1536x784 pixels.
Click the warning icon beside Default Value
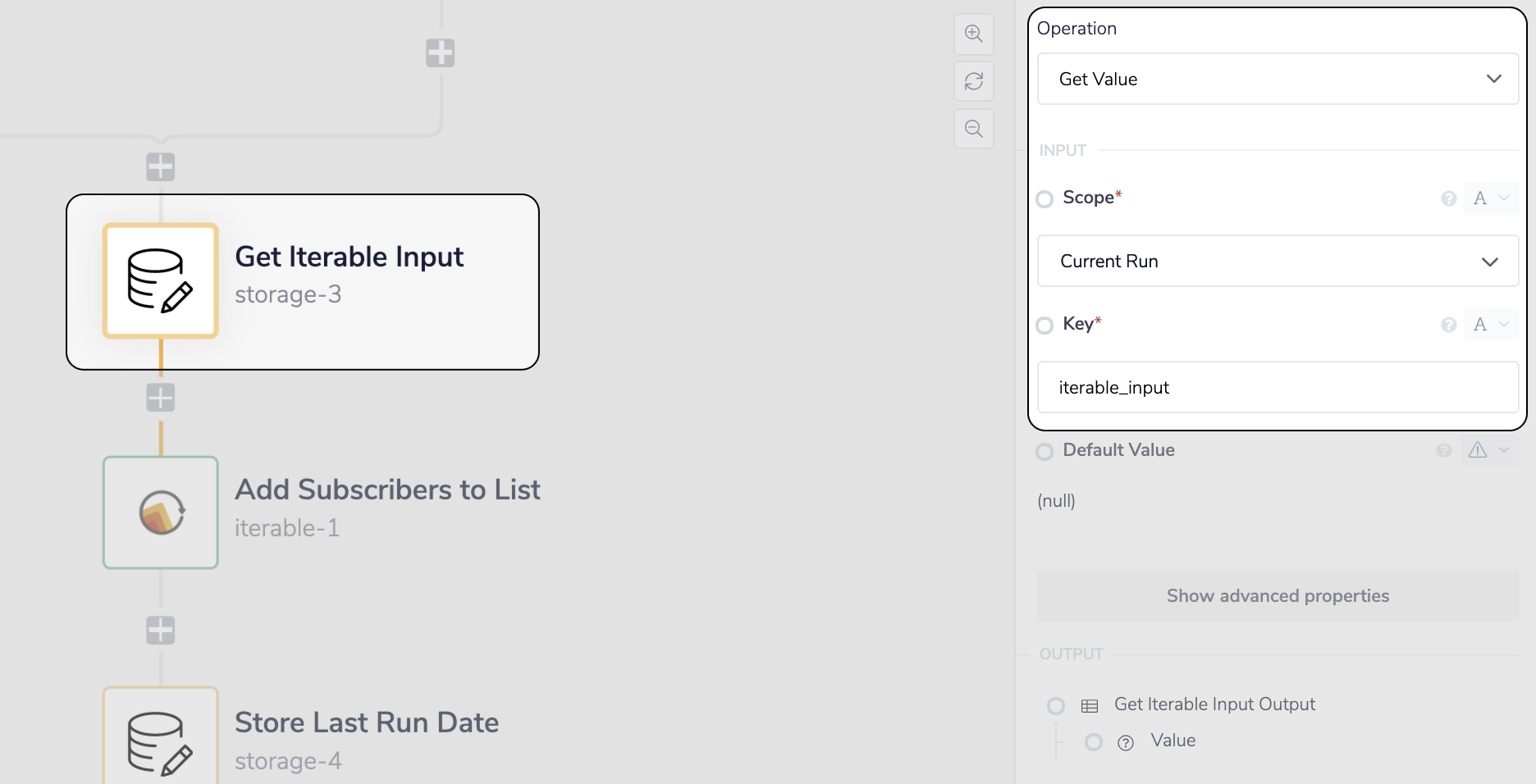point(1479,450)
